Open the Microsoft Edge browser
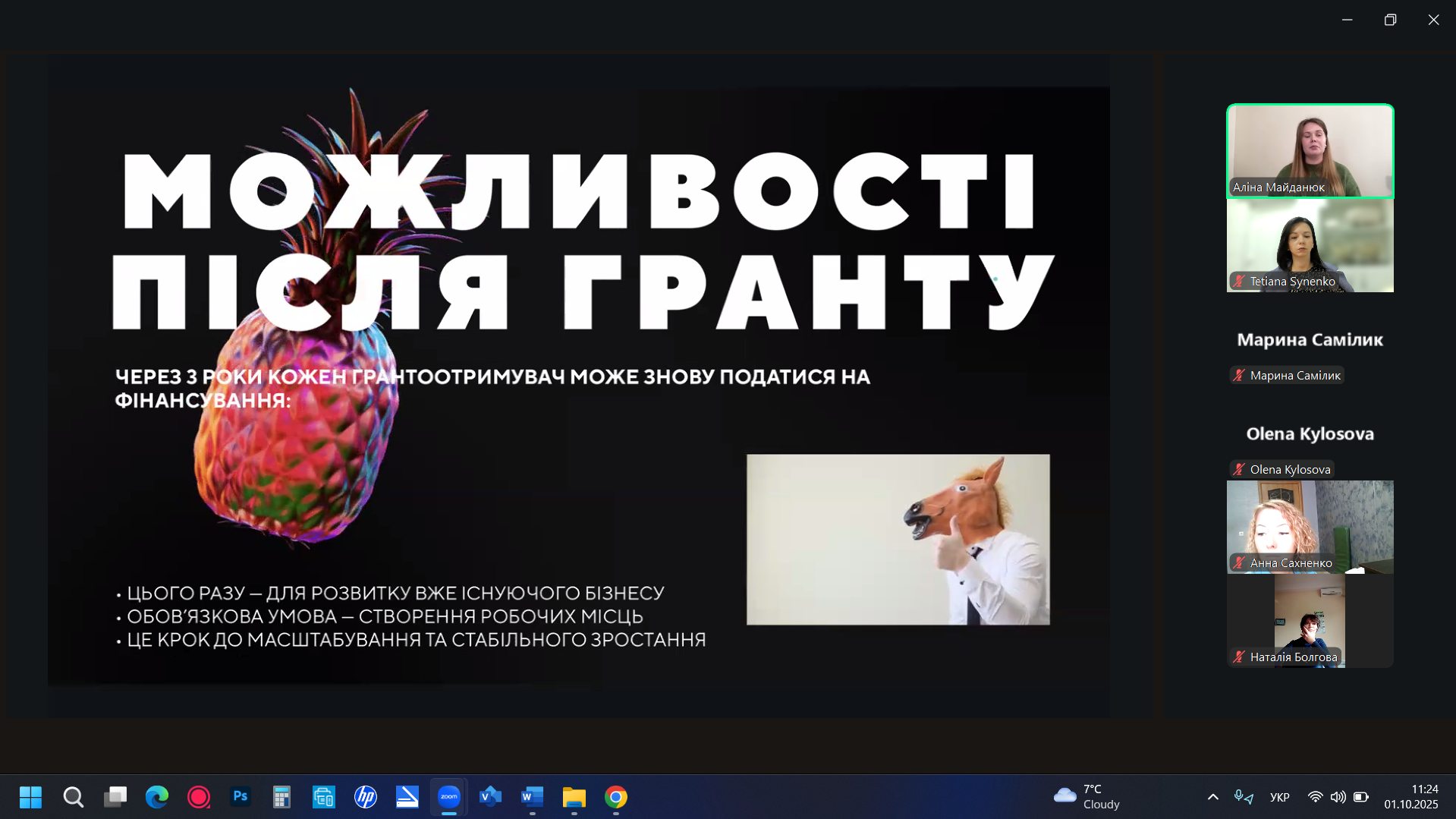The height and width of the screenshot is (819, 1456). pos(157,797)
